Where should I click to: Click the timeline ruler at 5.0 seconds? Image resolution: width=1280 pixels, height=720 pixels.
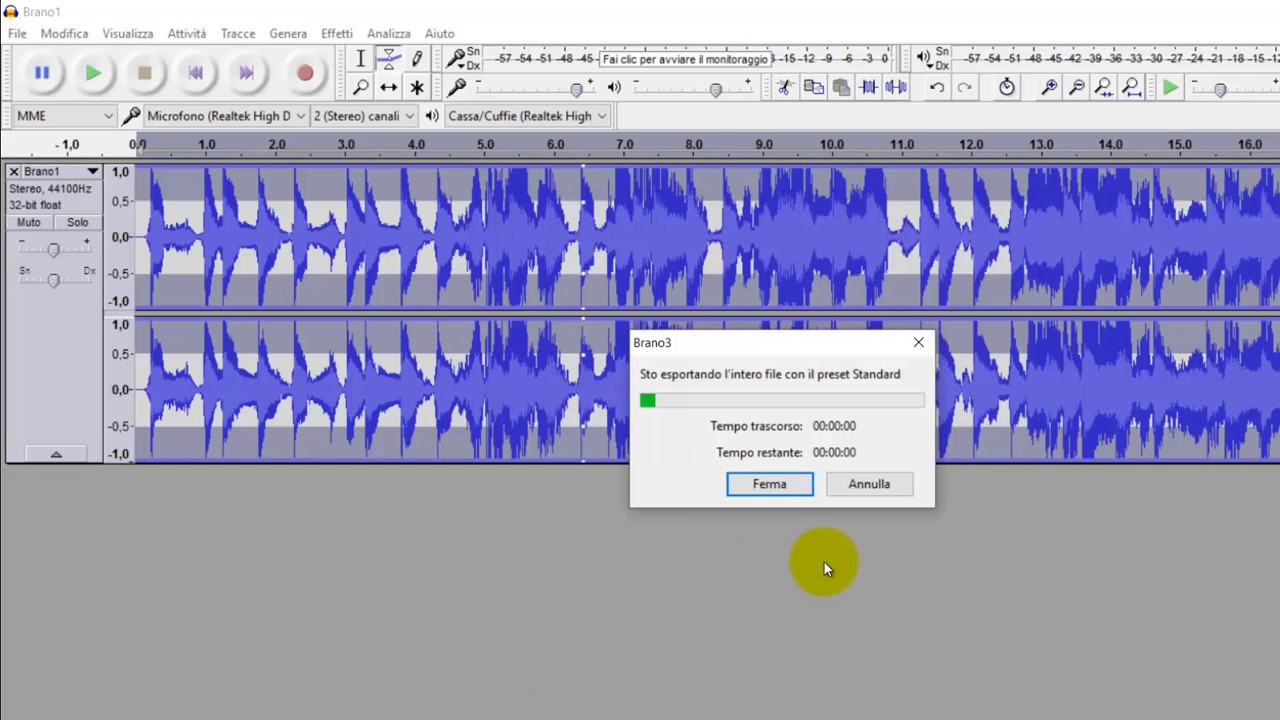click(x=485, y=145)
